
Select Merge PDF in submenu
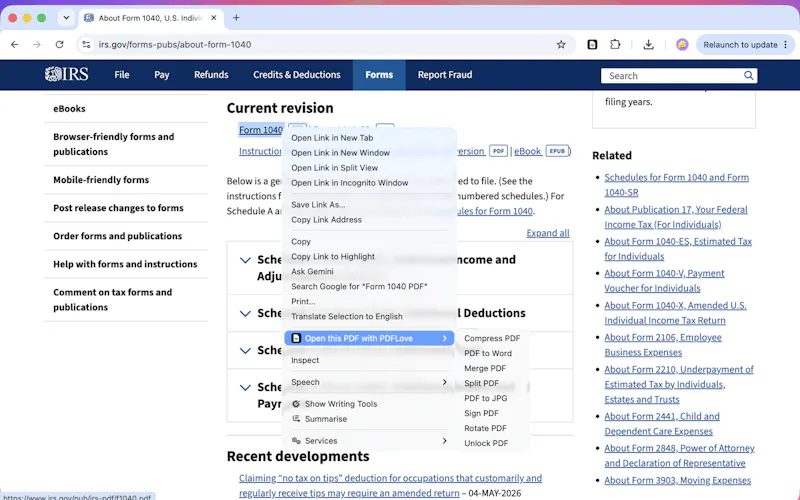pos(492,368)
